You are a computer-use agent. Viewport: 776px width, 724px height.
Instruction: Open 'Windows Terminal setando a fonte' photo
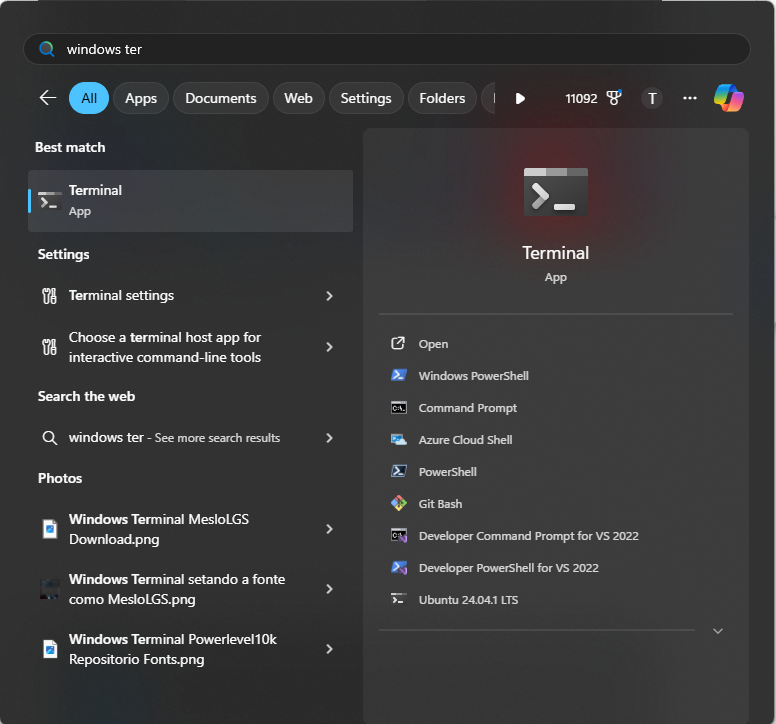click(191, 589)
